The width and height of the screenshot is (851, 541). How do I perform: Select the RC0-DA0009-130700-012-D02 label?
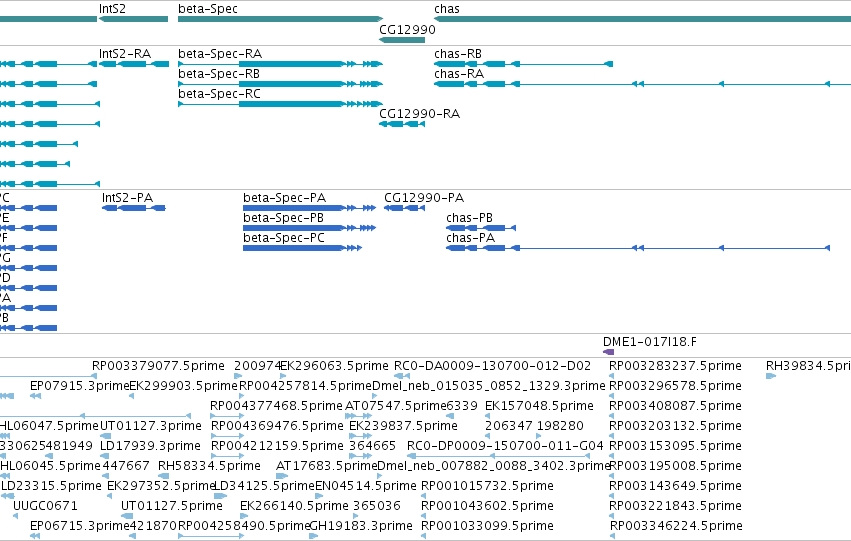pyautogui.click(x=492, y=366)
